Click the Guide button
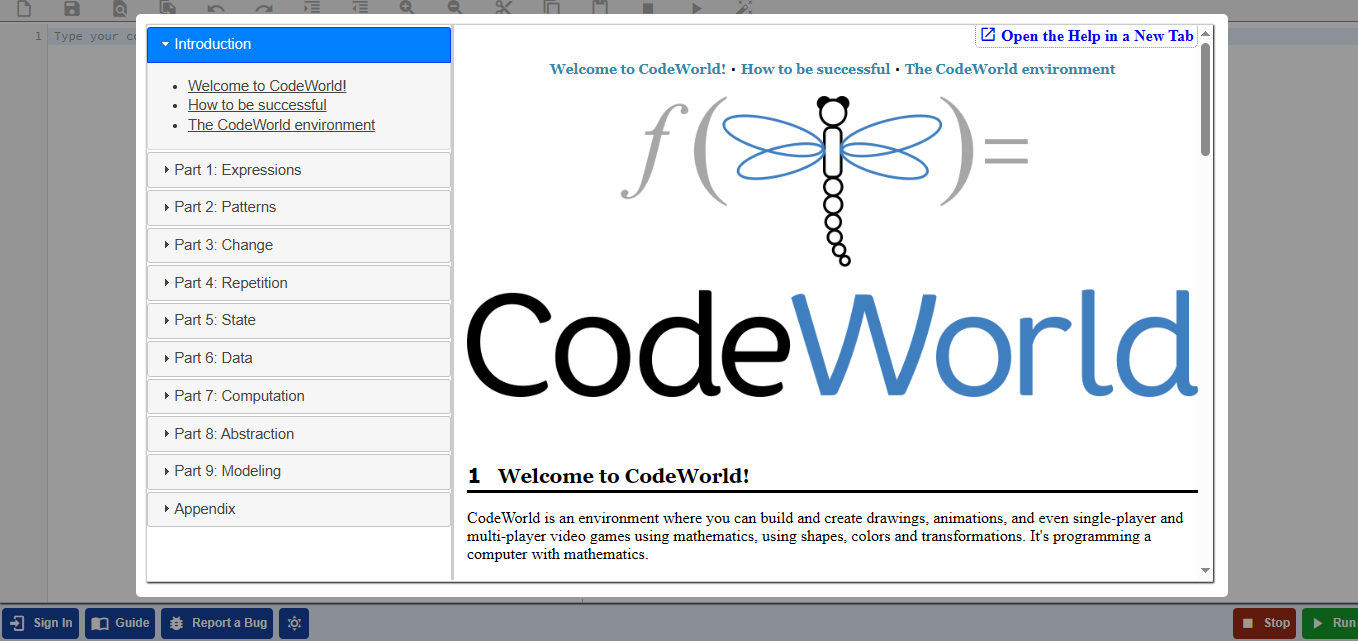This screenshot has width=1358, height=641. [x=120, y=623]
